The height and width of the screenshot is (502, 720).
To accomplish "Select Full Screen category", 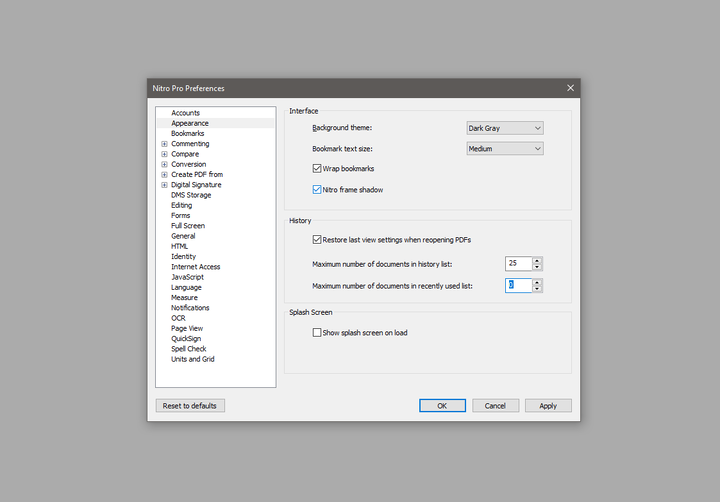I will point(188,226).
